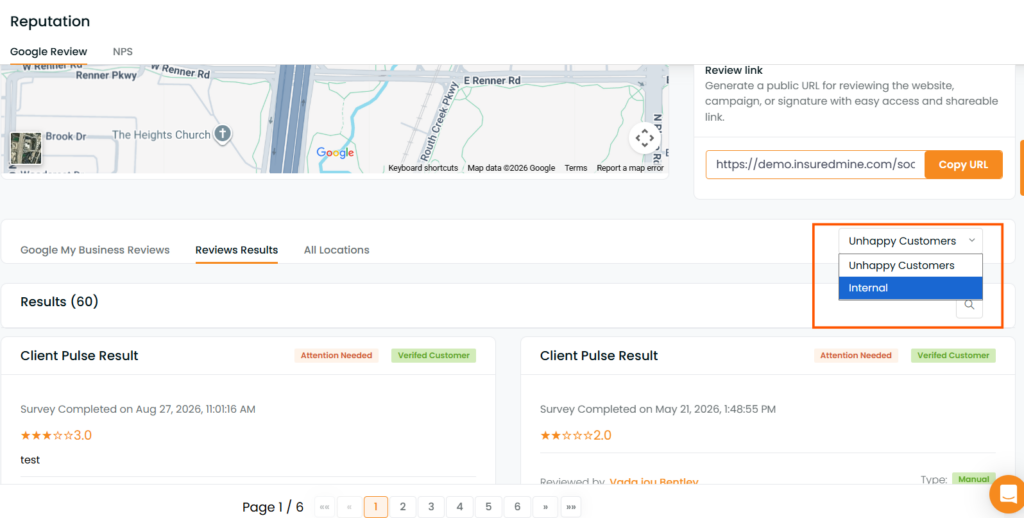
Task: Open the chat support bubble icon
Action: (1008, 494)
